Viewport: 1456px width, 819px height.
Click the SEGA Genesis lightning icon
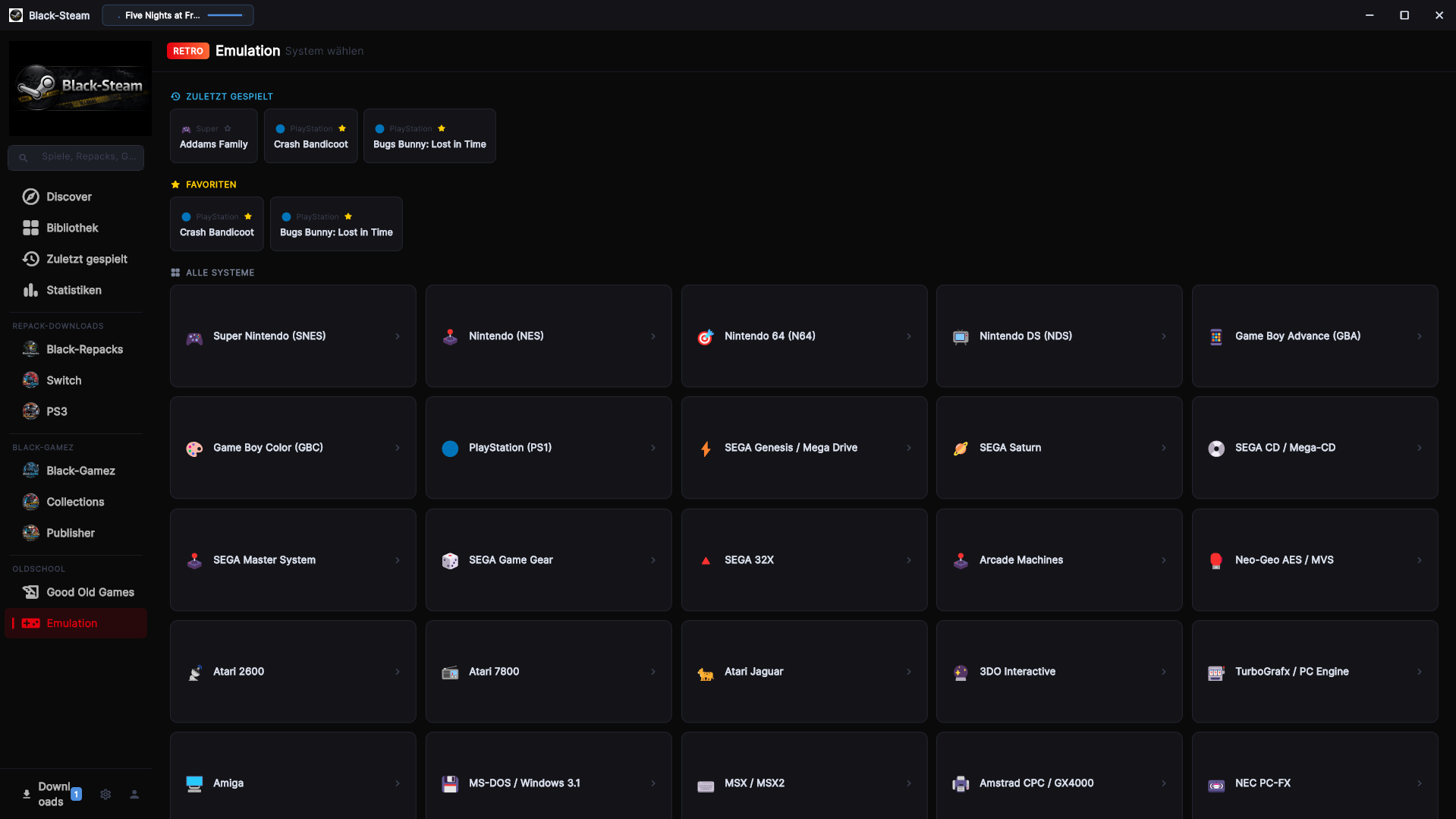point(706,449)
